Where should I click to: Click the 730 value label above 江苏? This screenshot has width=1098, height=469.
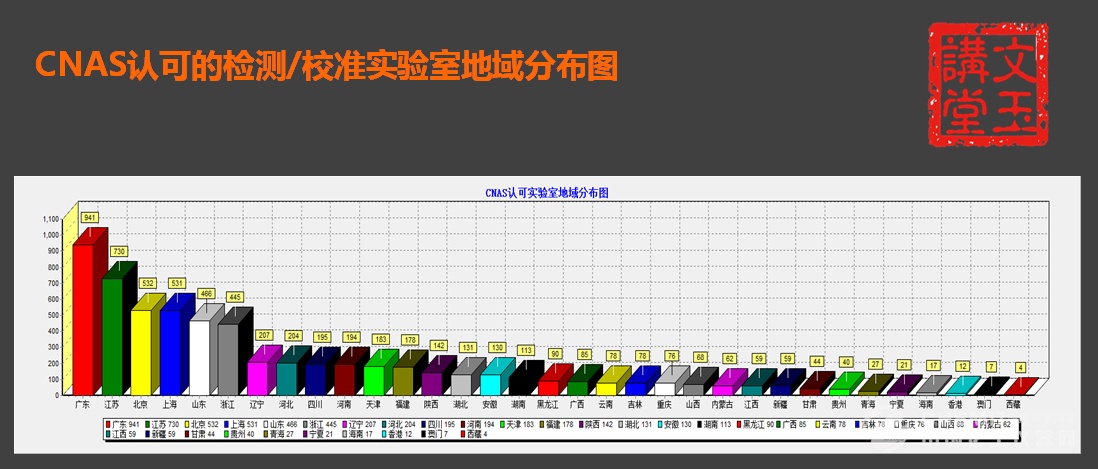[118, 251]
